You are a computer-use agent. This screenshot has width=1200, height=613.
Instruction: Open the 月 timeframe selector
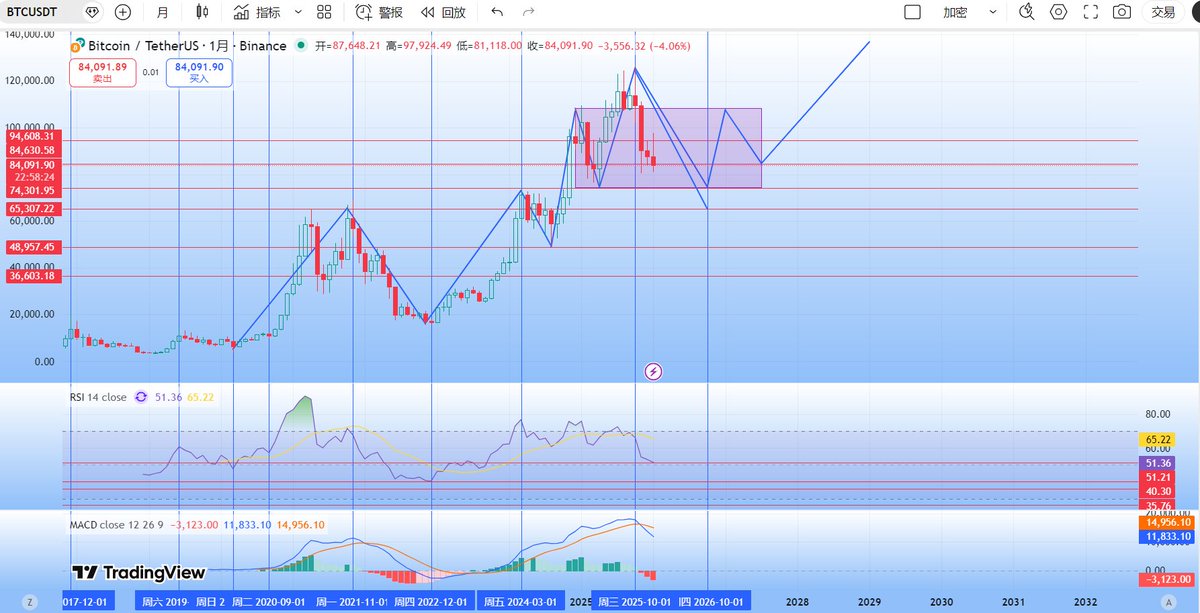(162, 12)
